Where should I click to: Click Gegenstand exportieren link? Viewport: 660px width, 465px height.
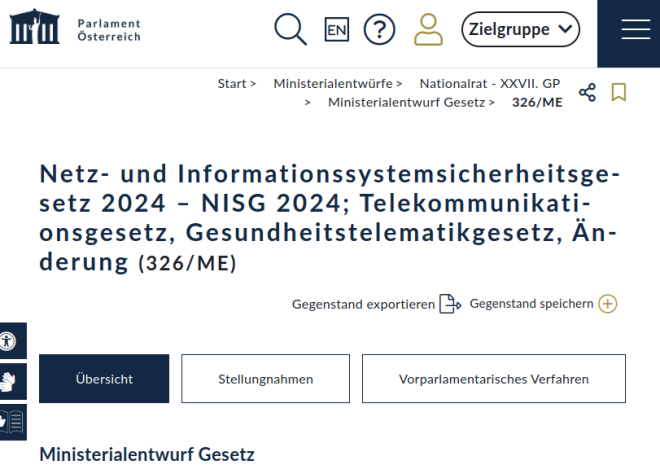click(x=363, y=304)
